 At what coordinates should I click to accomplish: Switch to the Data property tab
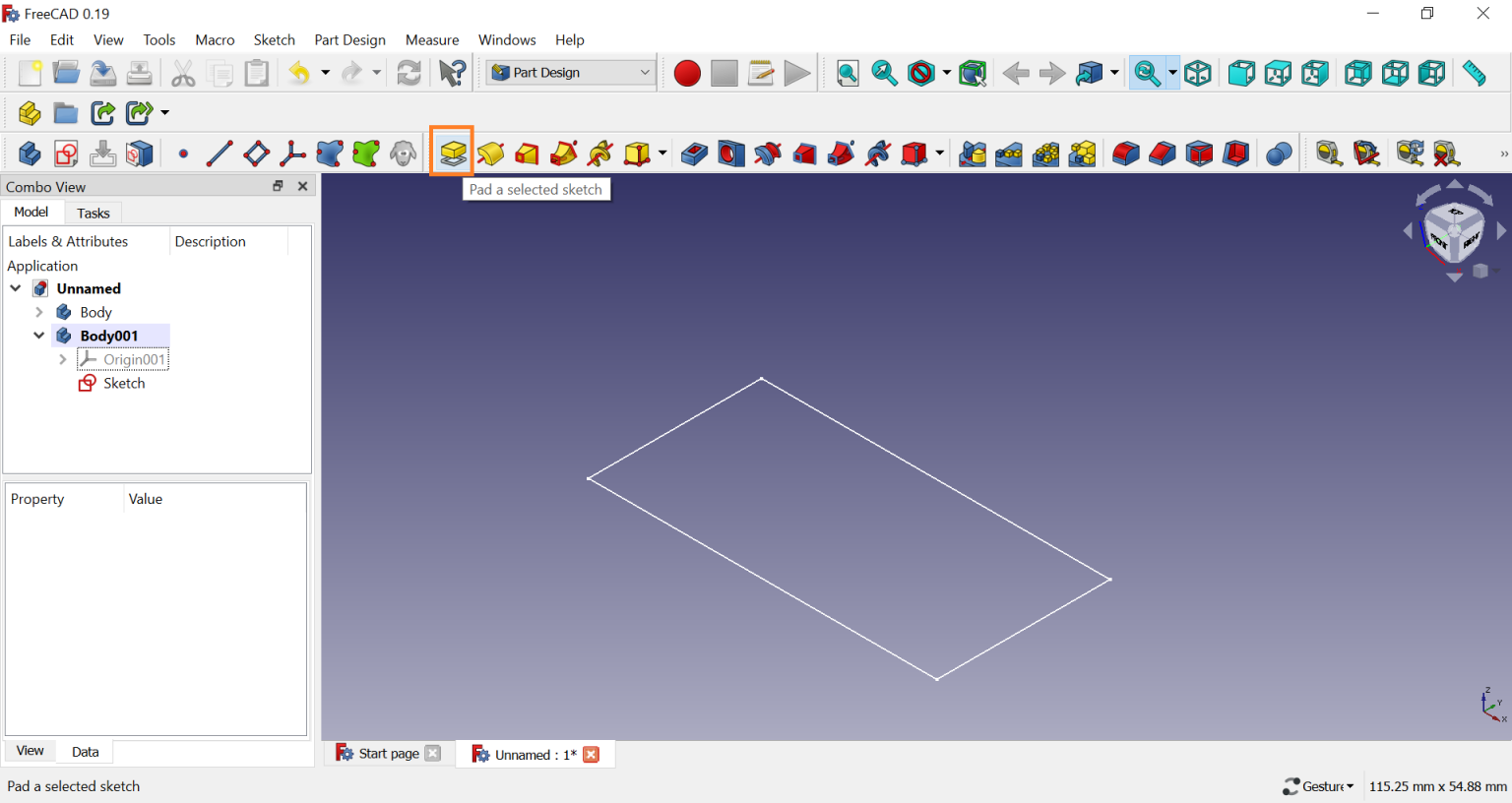click(x=86, y=752)
